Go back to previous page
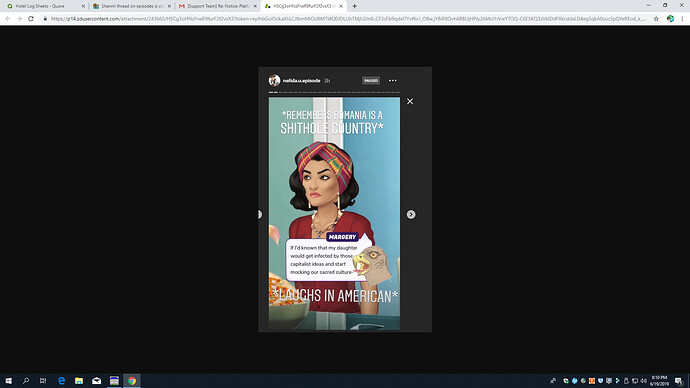The width and height of the screenshot is (690, 388). tap(8, 19)
